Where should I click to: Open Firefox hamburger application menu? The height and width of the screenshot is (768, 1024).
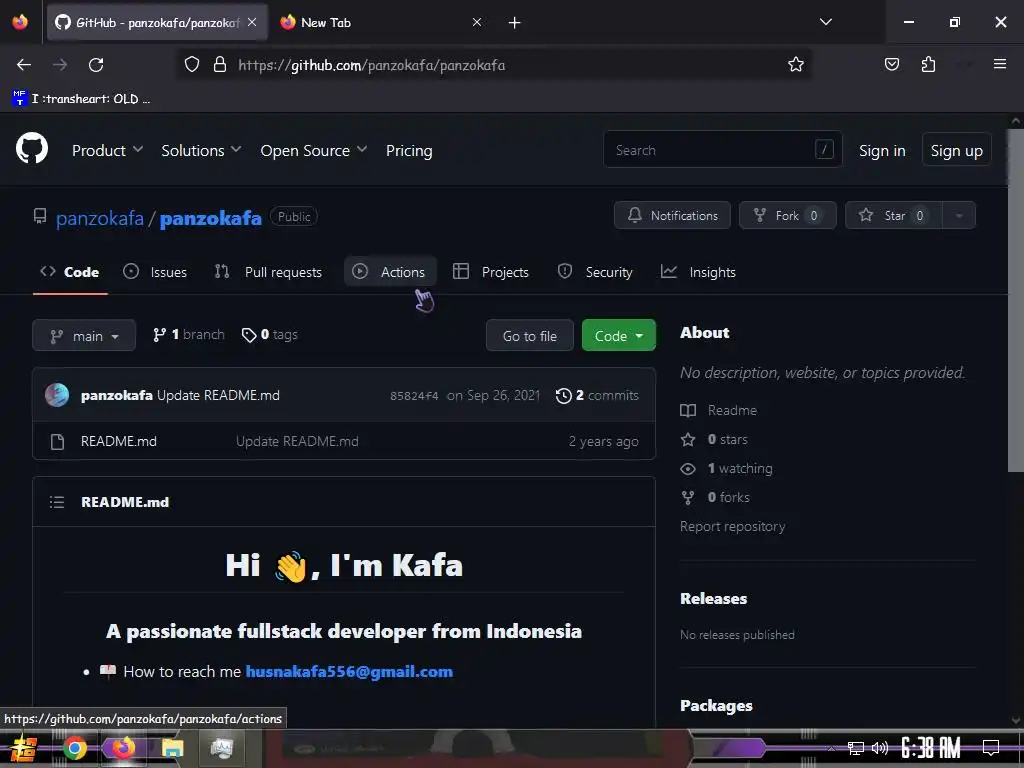coord(999,64)
